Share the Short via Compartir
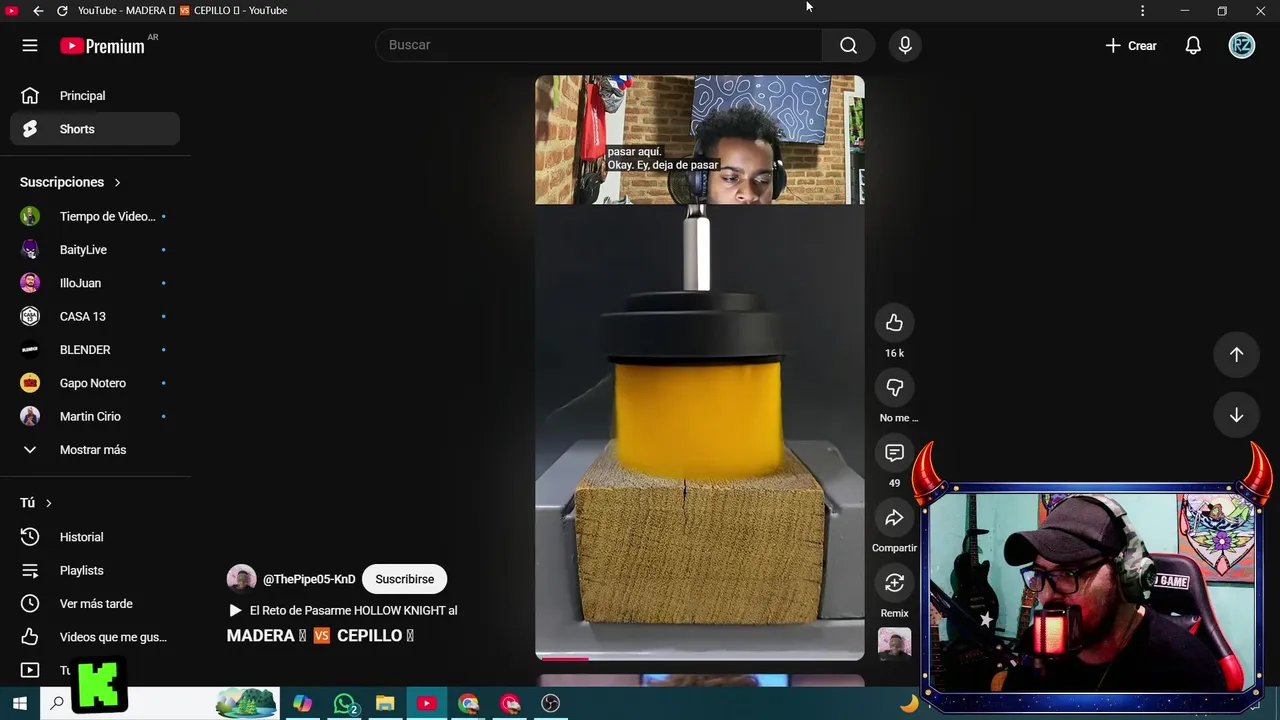Viewport: 1280px width, 720px height. pos(894,518)
